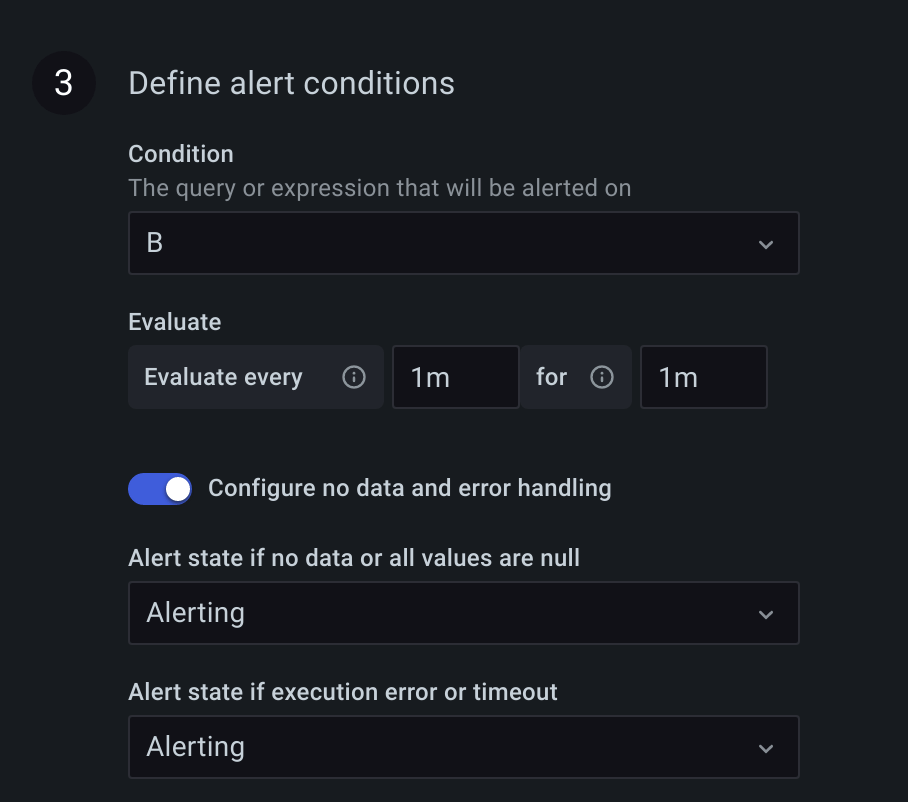The image size is (908, 802).
Task: Click the Condition helper text description
Action: (x=379, y=188)
